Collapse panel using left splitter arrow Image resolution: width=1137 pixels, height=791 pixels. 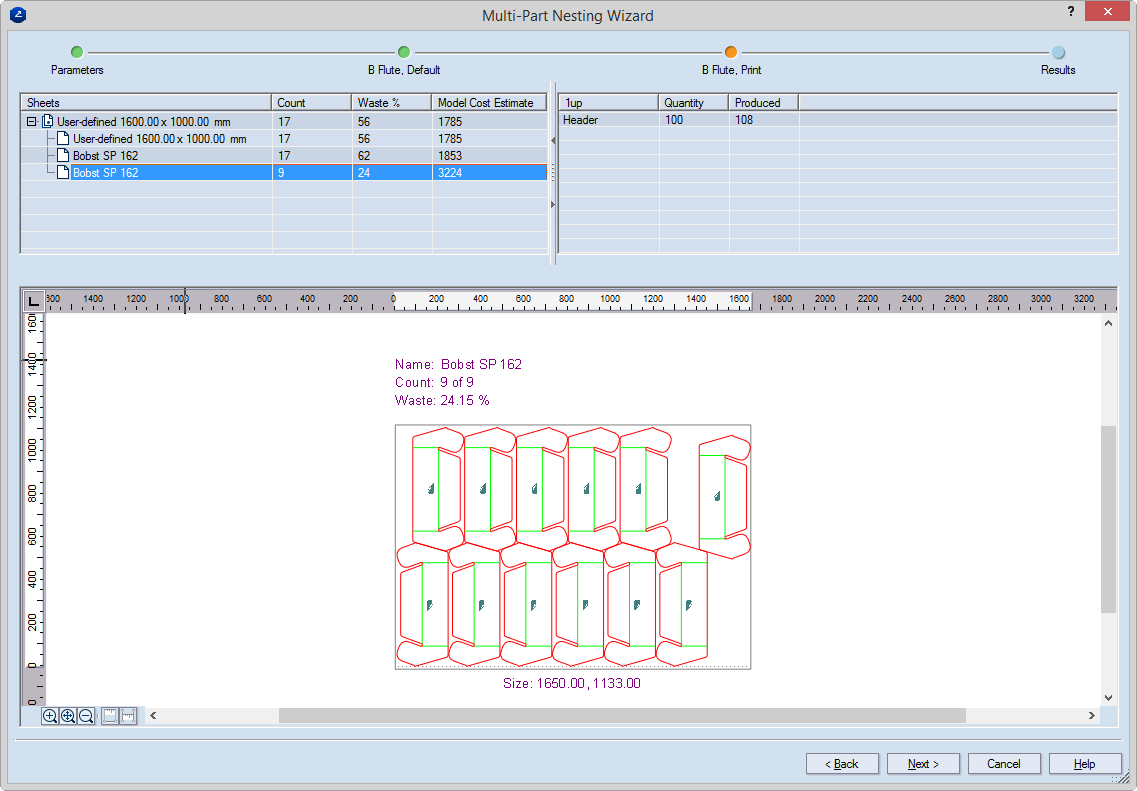553,141
